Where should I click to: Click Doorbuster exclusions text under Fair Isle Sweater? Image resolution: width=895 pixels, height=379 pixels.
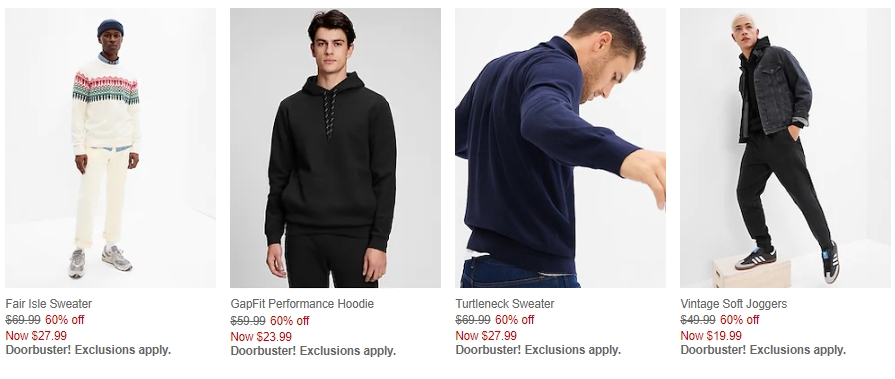(x=88, y=350)
